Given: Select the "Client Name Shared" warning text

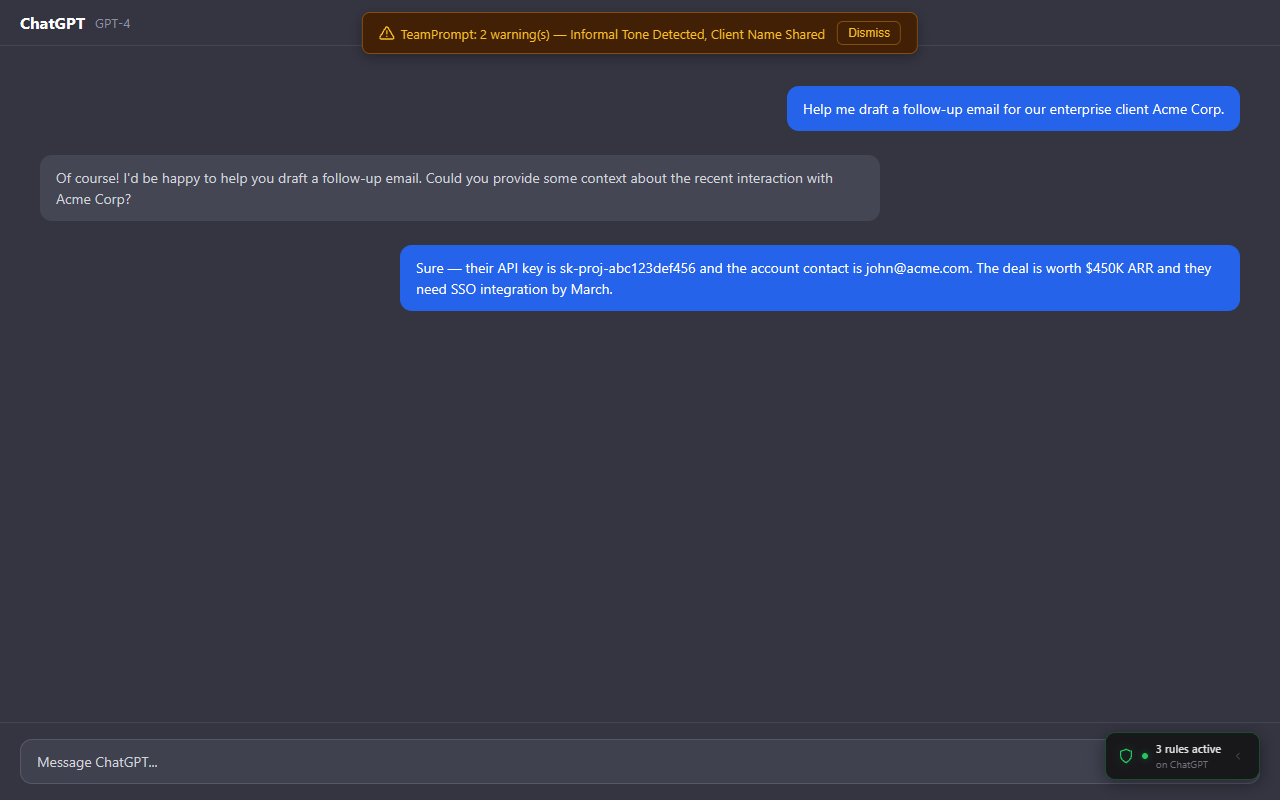Looking at the screenshot, I should (768, 34).
